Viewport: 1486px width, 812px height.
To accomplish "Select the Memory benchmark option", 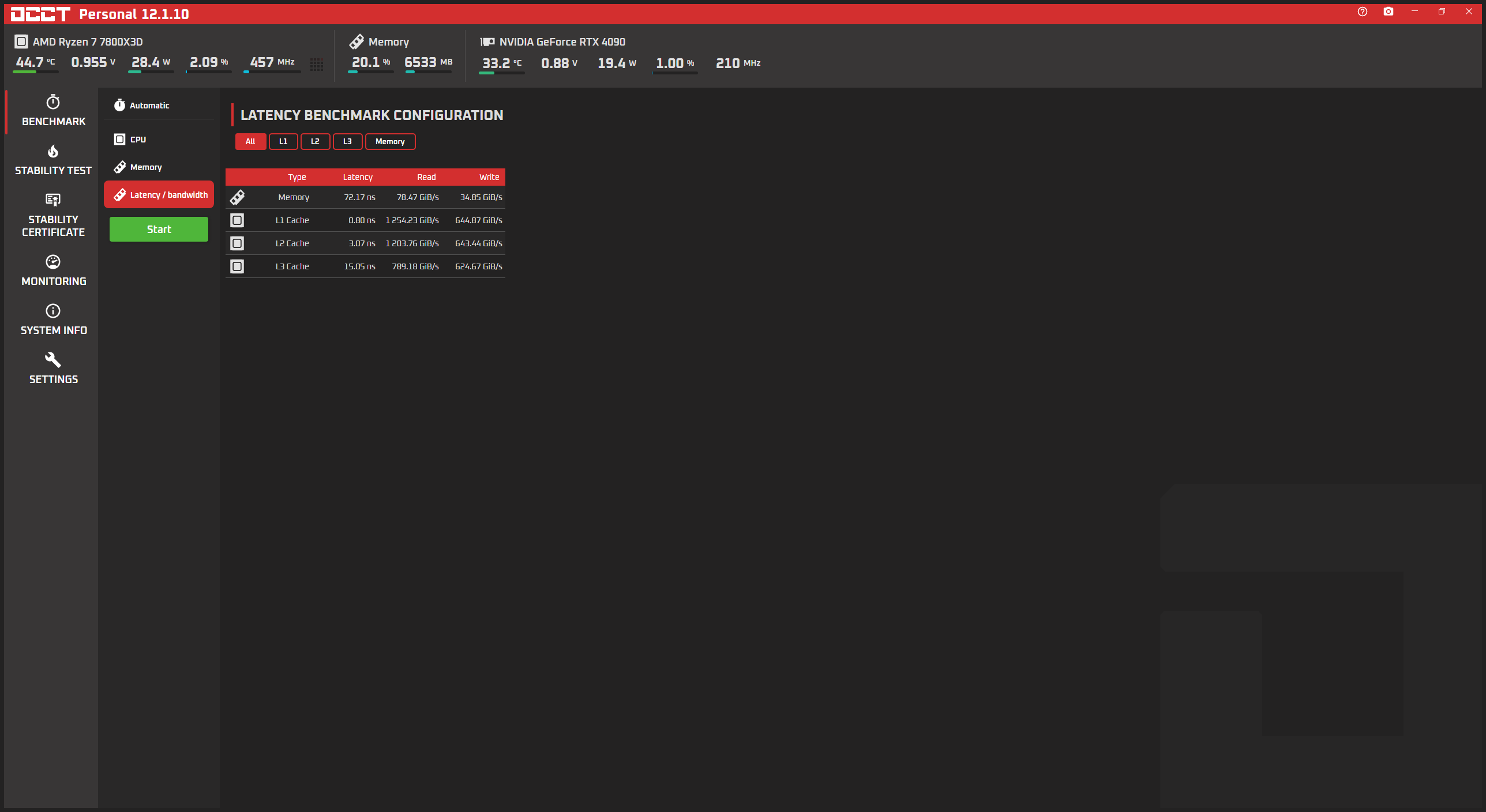I will tap(159, 167).
